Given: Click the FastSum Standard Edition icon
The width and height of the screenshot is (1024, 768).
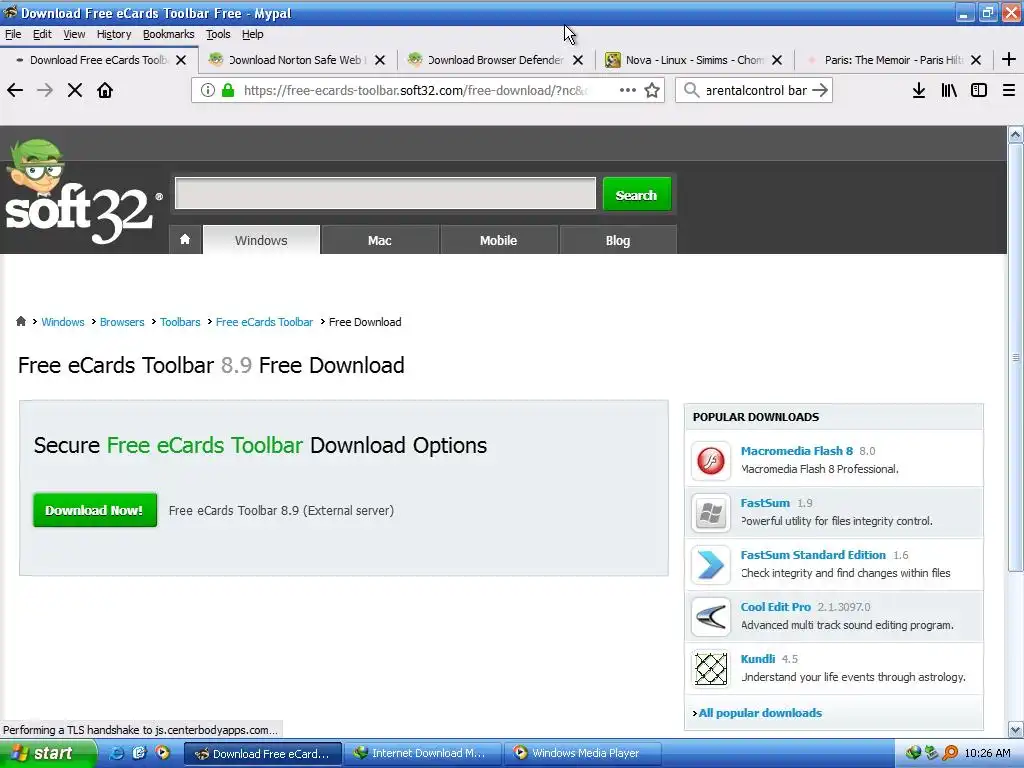Looking at the screenshot, I should pyautogui.click(x=711, y=565).
